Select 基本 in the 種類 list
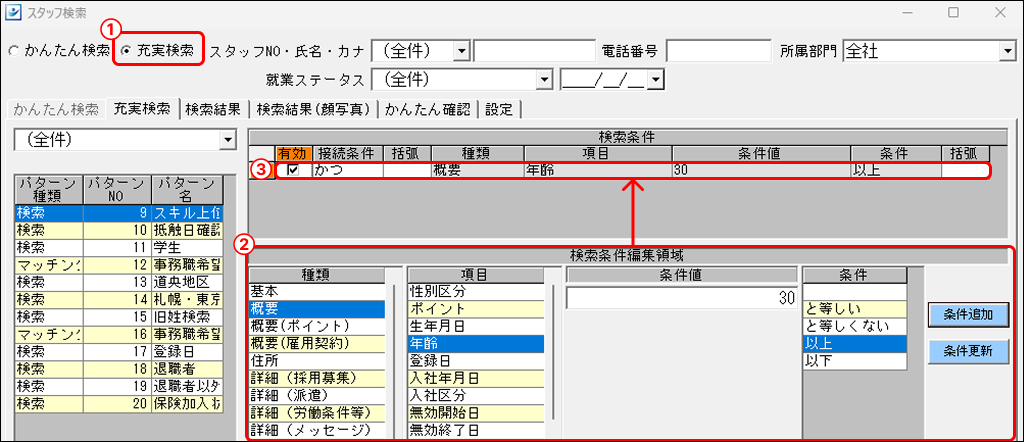 (317, 291)
